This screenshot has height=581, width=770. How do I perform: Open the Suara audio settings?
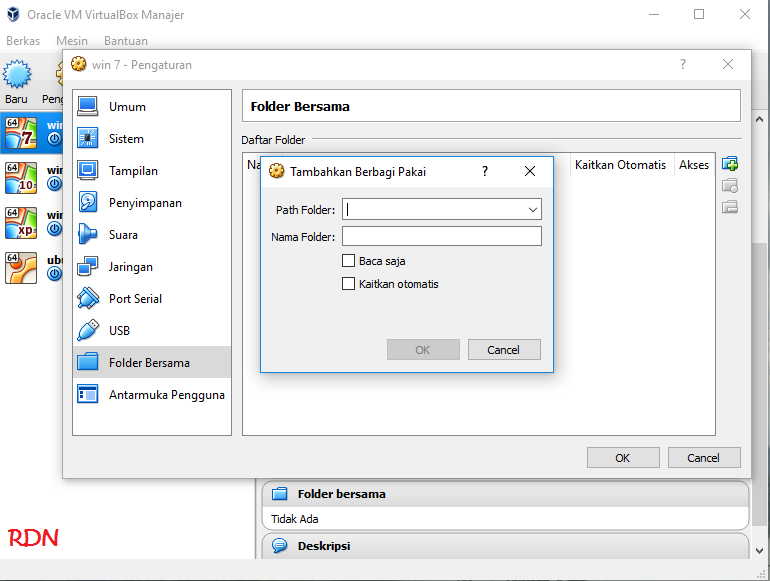[152, 234]
